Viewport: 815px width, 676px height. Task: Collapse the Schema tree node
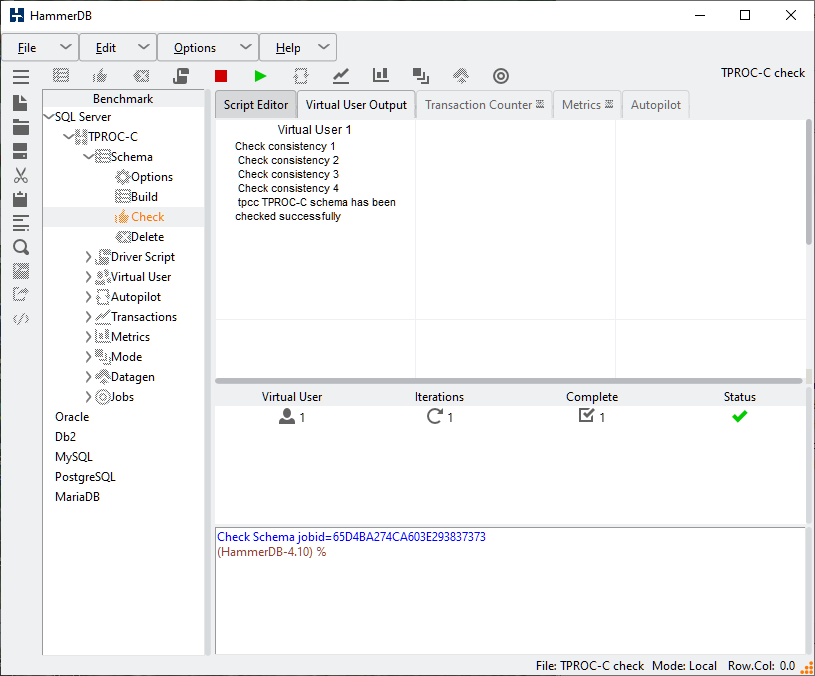(88, 156)
